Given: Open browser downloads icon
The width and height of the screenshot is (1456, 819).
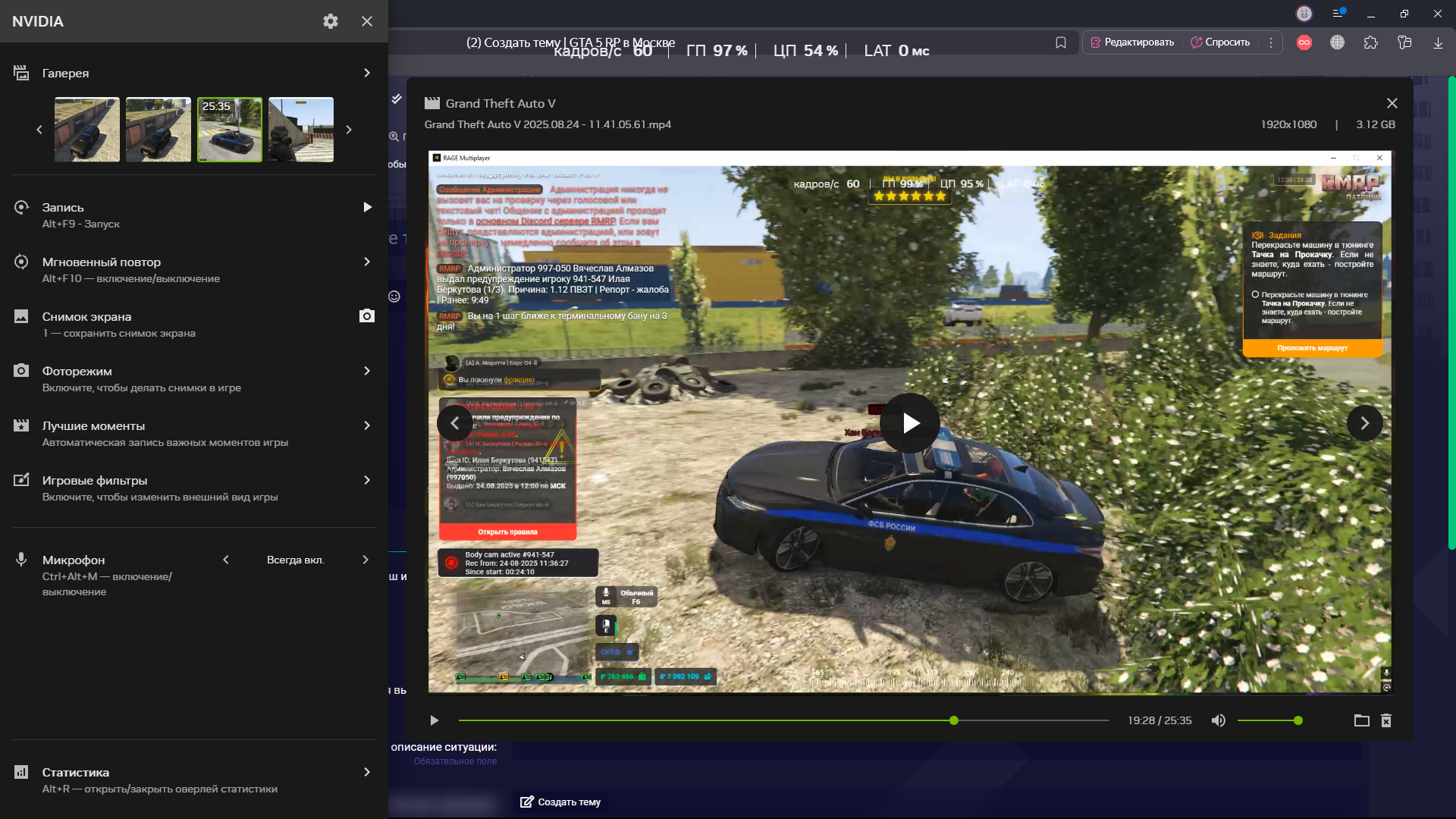Looking at the screenshot, I should [1438, 42].
